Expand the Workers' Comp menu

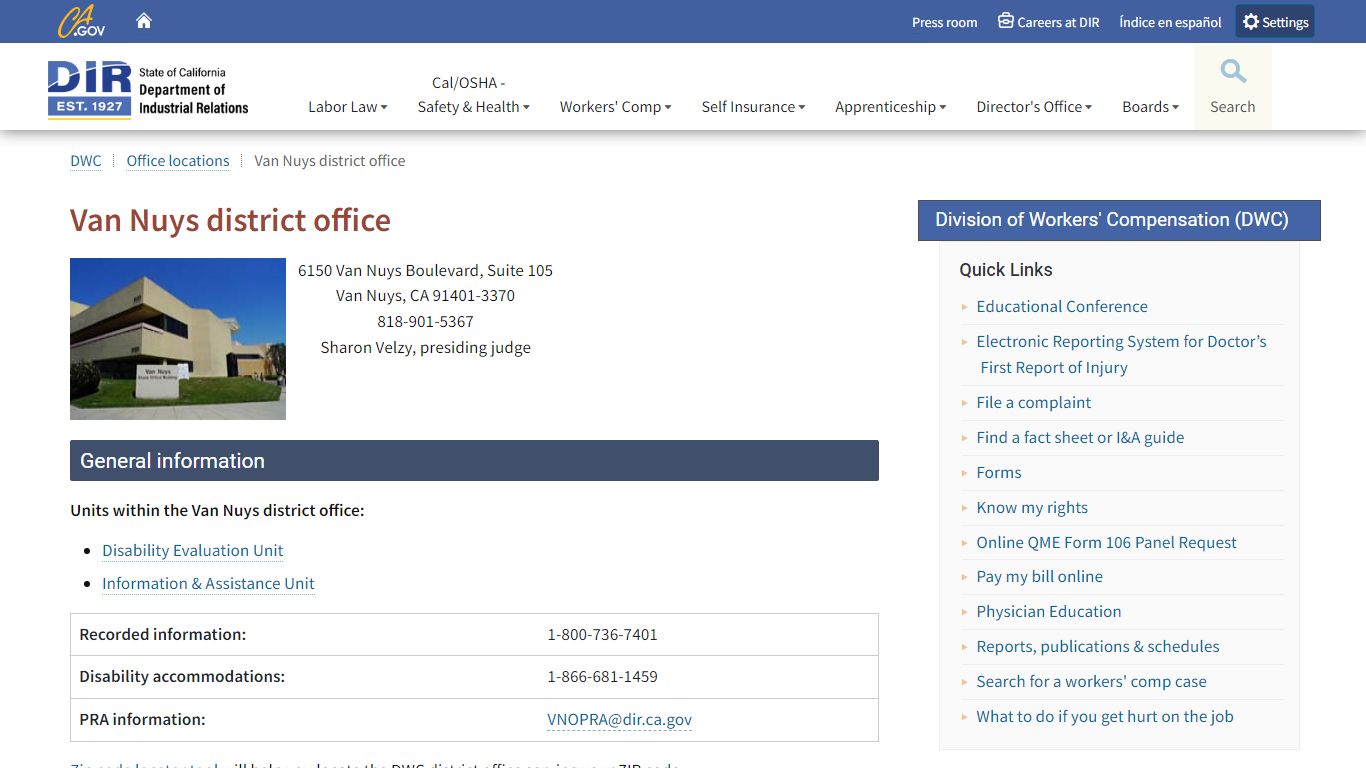coord(615,107)
